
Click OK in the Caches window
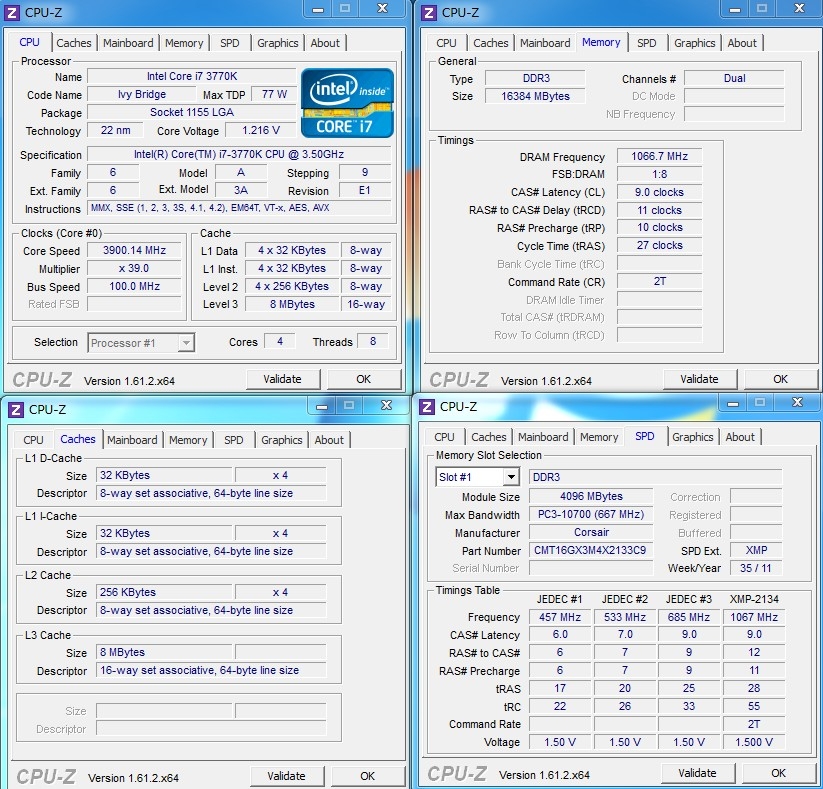coord(367,776)
